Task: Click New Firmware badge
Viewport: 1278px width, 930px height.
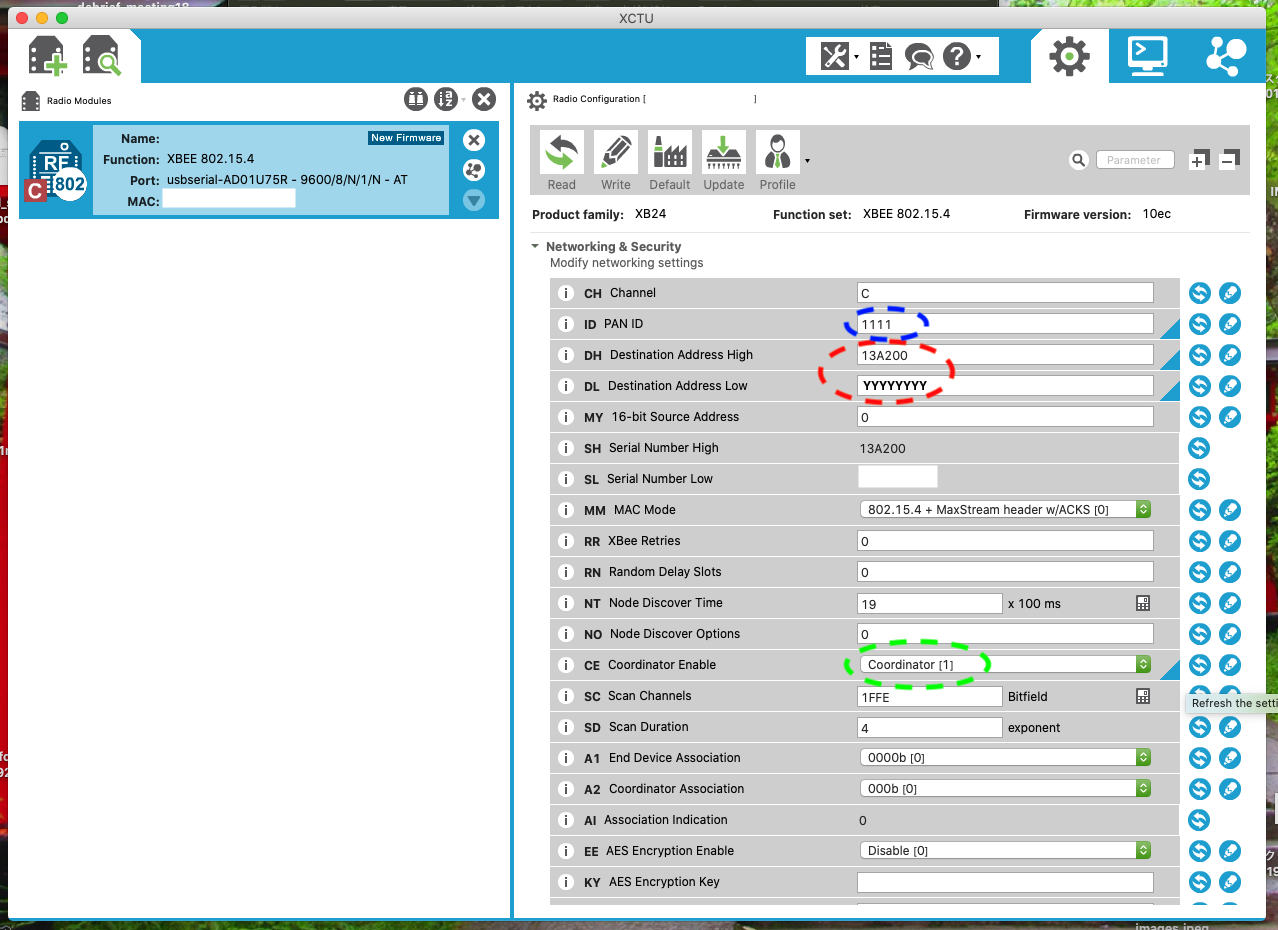Action: [x=406, y=138]
